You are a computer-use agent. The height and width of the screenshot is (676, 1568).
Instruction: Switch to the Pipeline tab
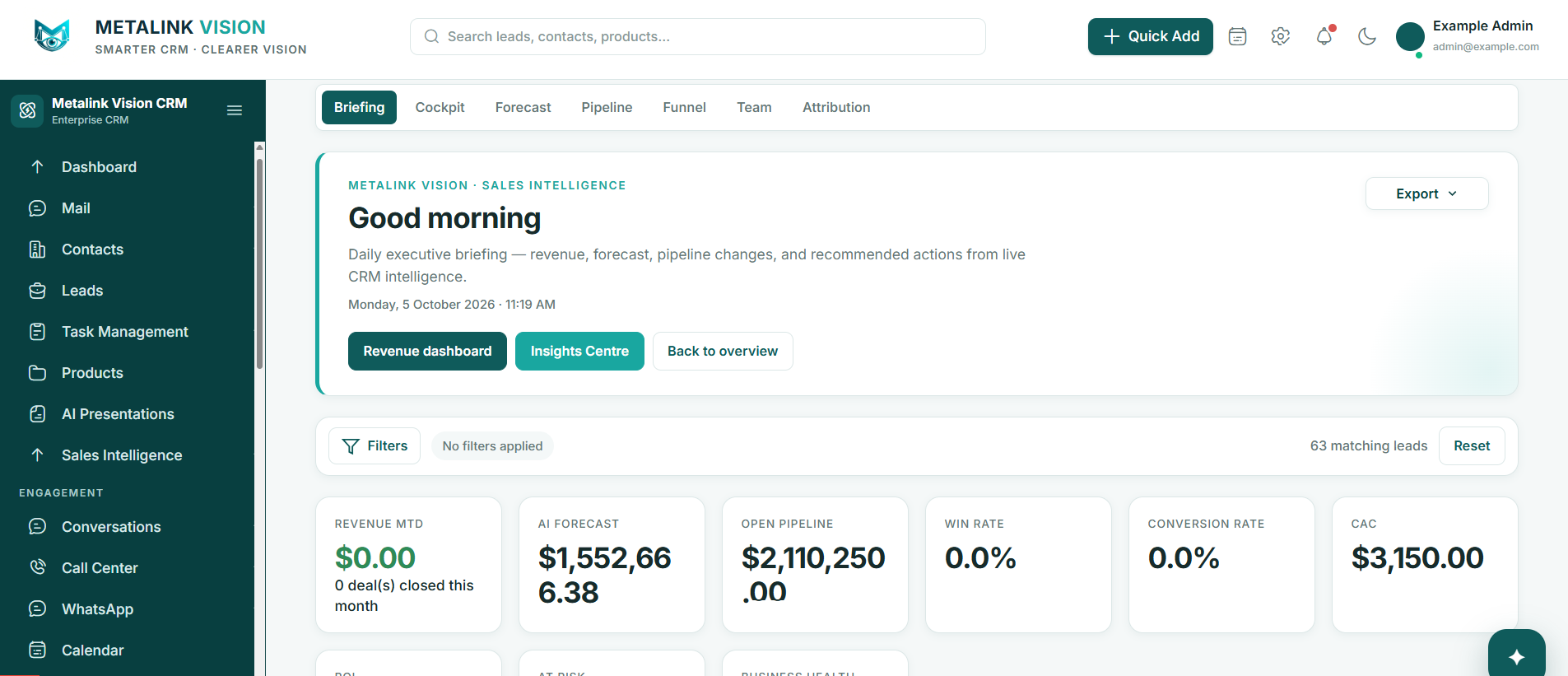coord(607,107)
